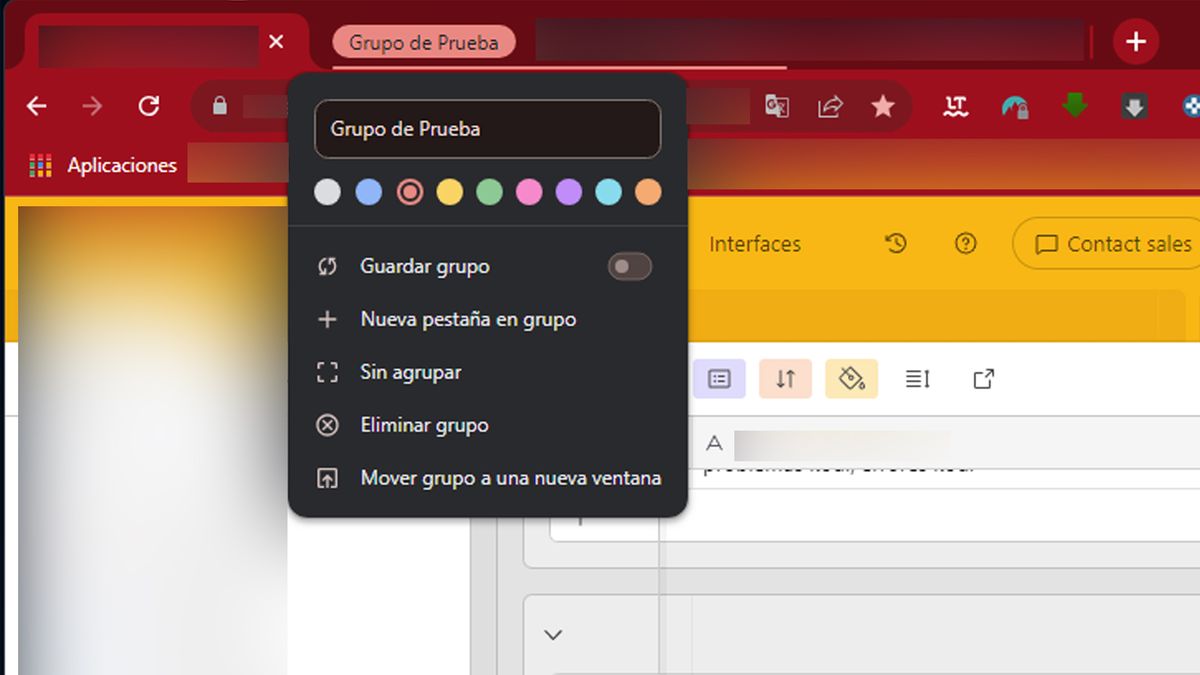Open the Google Translate extension icon
The height and width of the screenshot is (675, 1200).
tap(777, 106)
